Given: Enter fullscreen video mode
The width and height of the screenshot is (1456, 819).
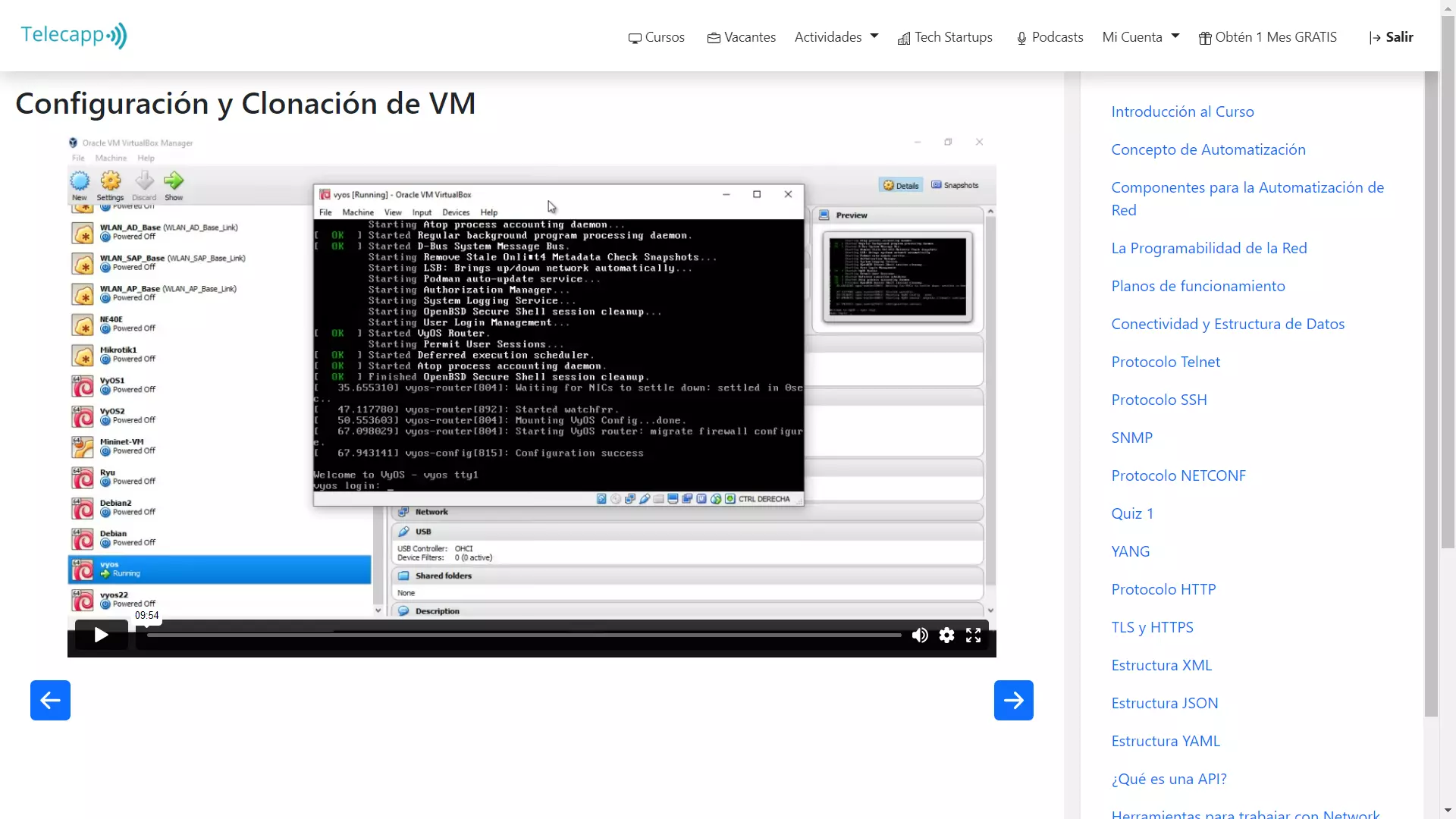Looking at the screenshot, I should coord(973,635).
